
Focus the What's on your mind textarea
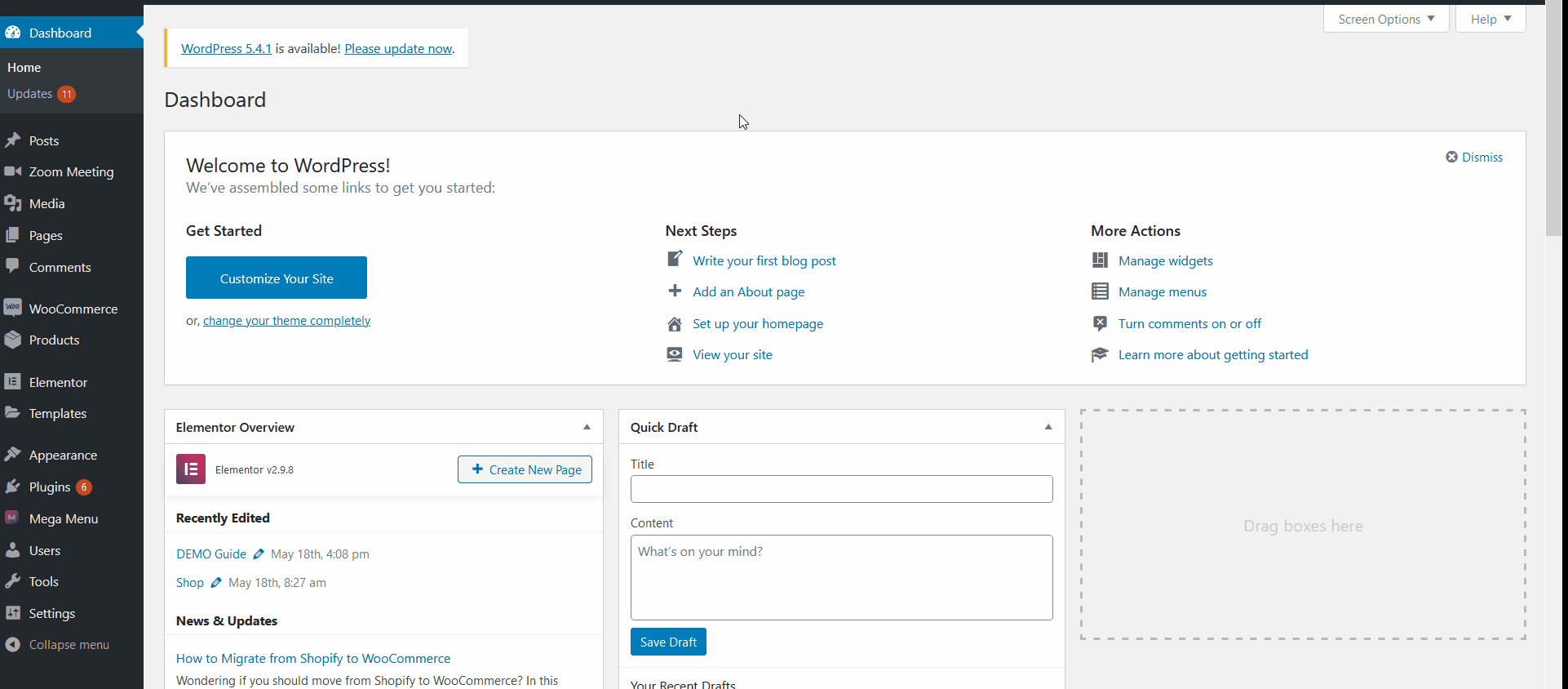point(841,577)
